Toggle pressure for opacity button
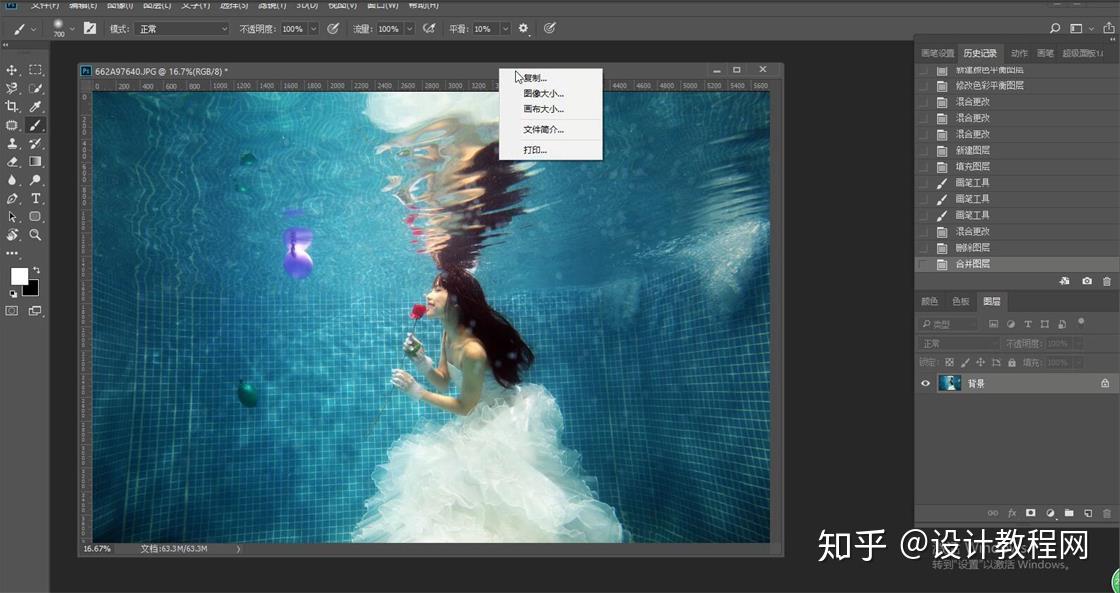 [x=333, y=29]
